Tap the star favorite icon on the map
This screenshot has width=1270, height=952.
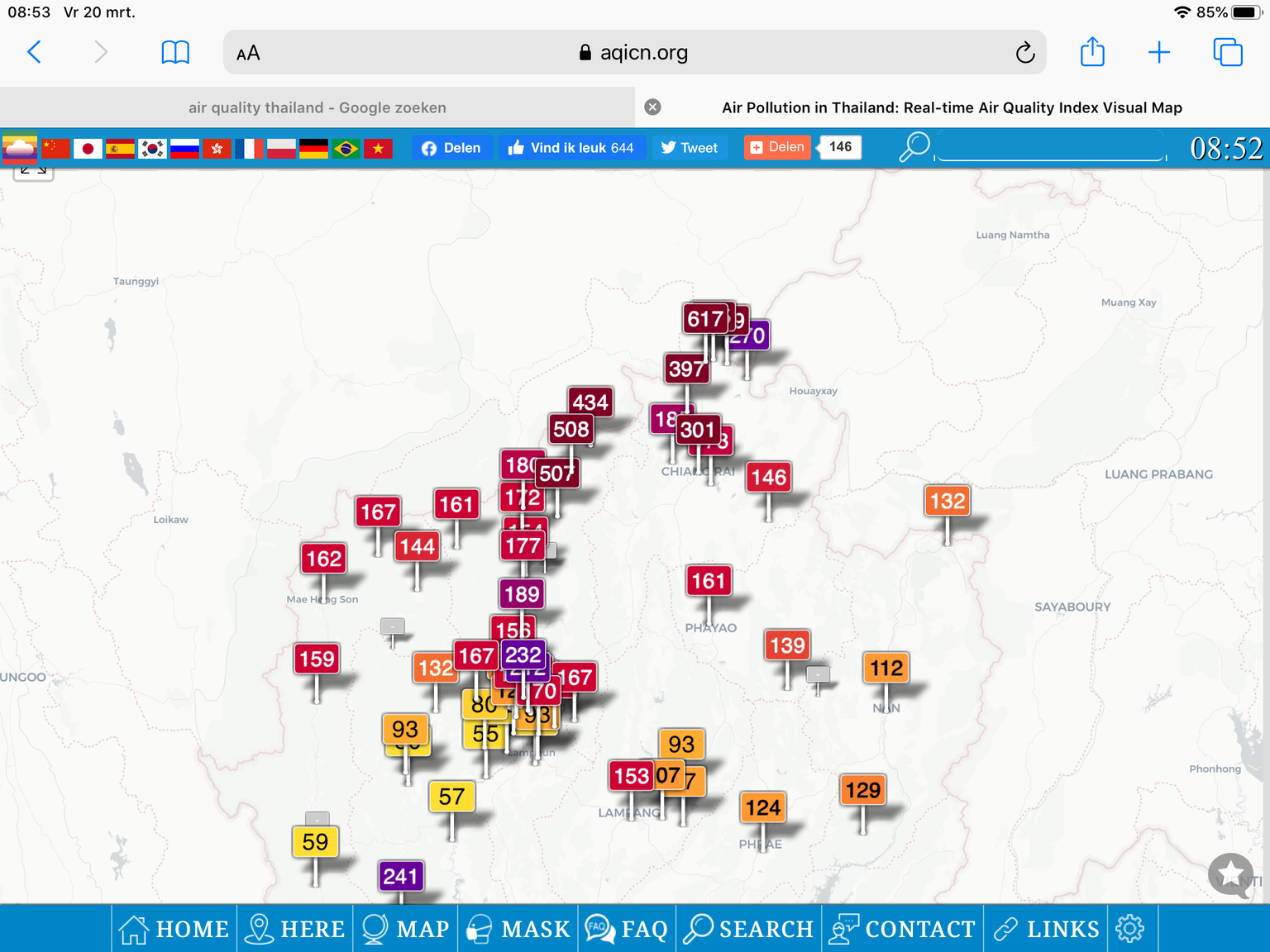1231,874
